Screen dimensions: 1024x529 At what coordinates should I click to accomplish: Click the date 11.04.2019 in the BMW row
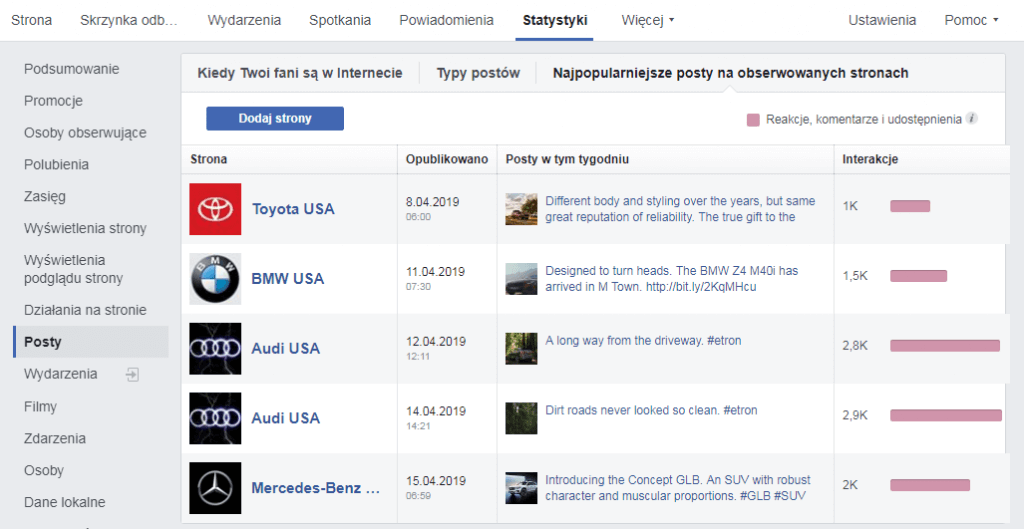coord(436,272)
